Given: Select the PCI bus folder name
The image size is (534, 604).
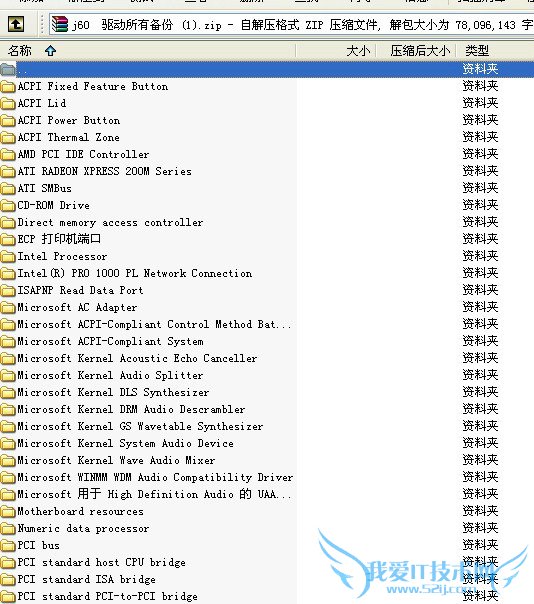Looking at the screenshot, I should [x=39, y=545].
